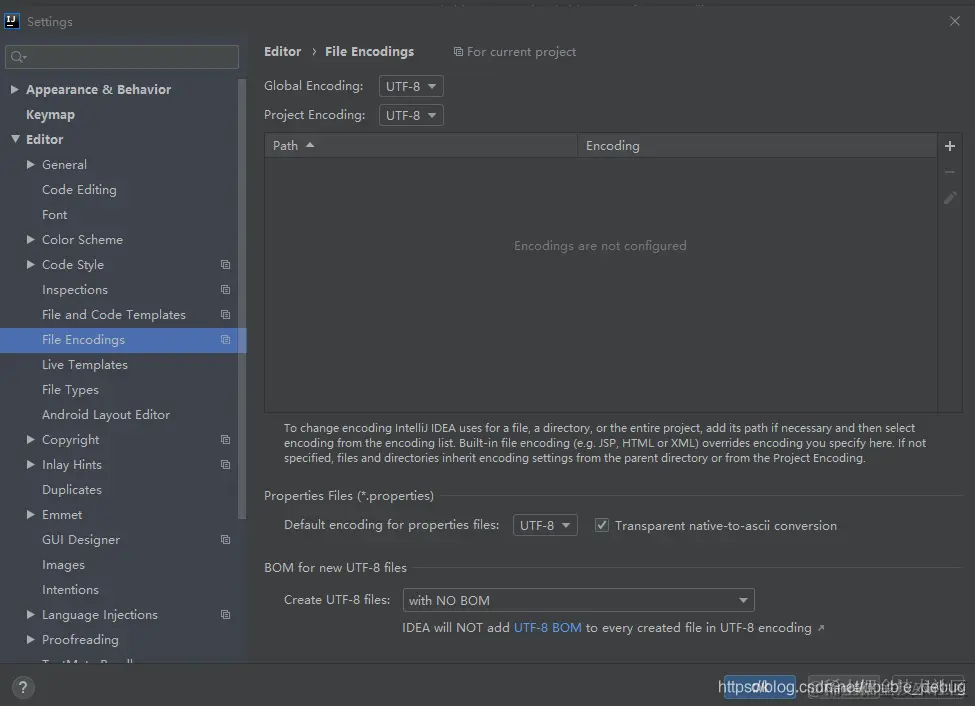Click project icon beside File and Code Templates
The height and width of the screenshot is (706, 975).
coord(225,315)
